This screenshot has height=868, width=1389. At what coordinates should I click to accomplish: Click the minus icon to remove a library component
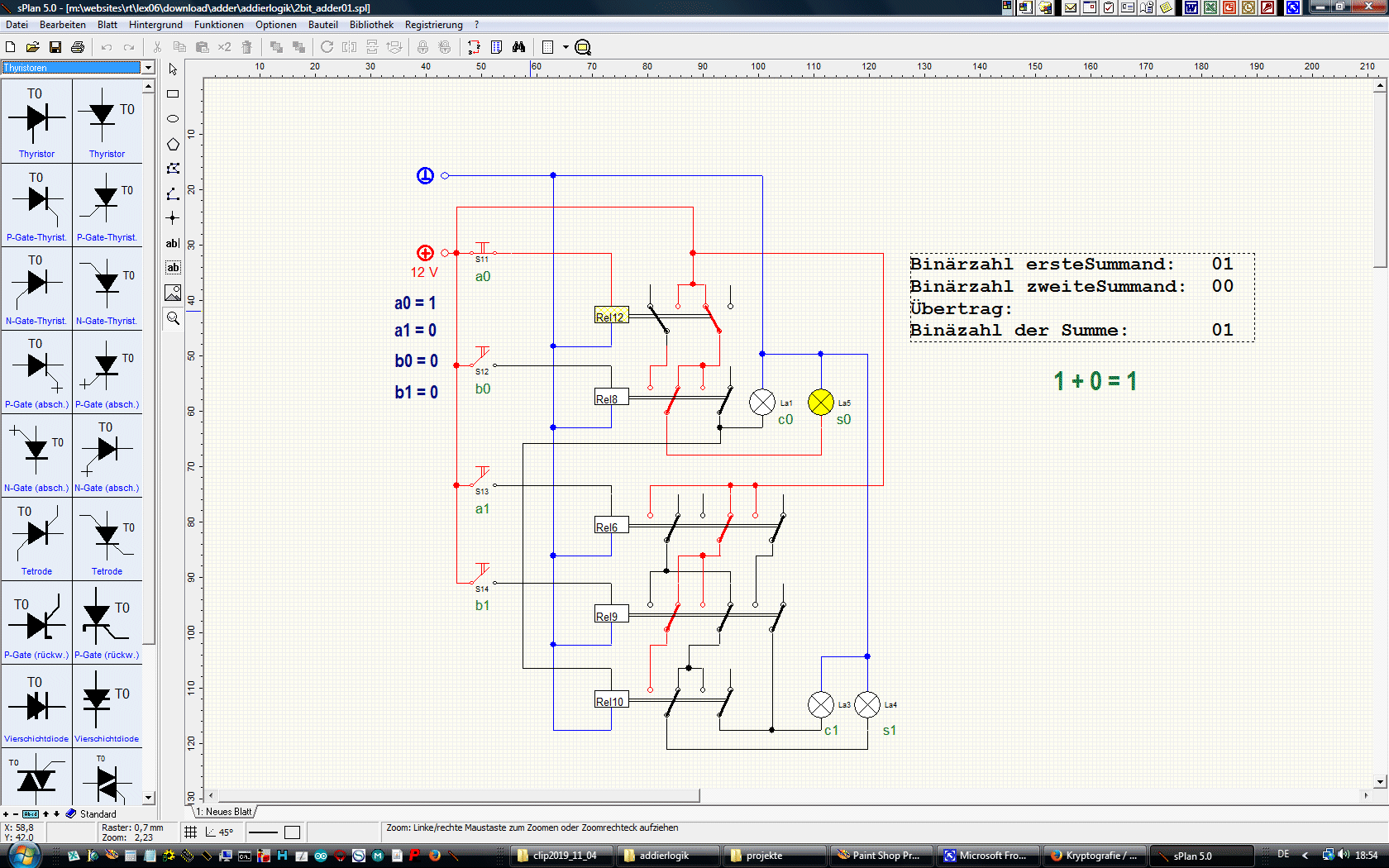16,814
